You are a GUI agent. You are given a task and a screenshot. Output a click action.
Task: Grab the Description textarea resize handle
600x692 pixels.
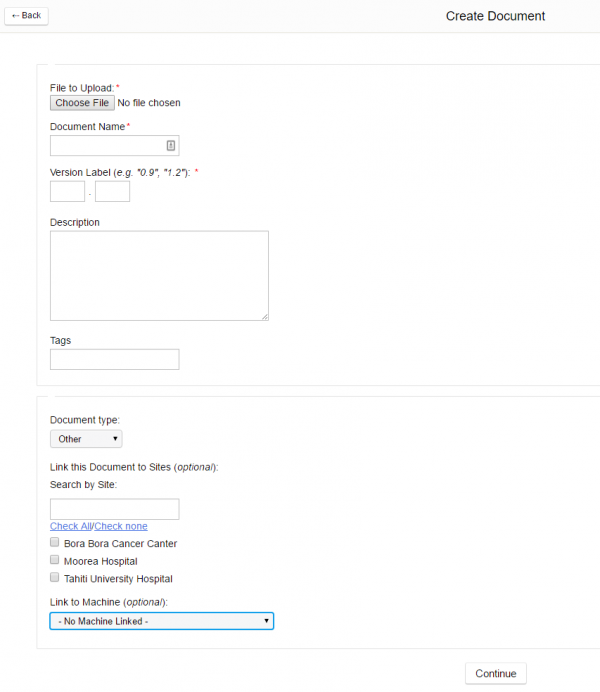click(x=265, y=316)
